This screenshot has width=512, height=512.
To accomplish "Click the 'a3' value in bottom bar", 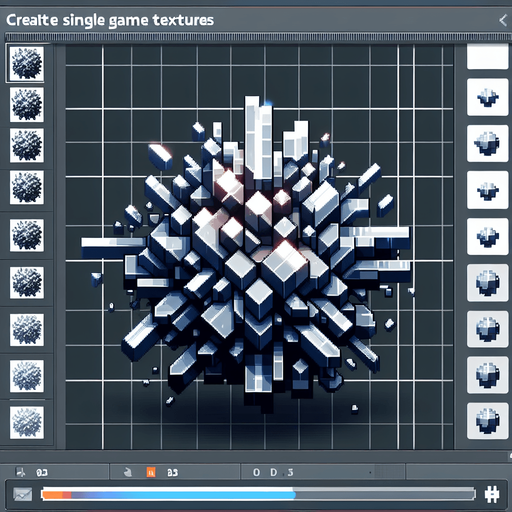I will [x=172, y=472].
